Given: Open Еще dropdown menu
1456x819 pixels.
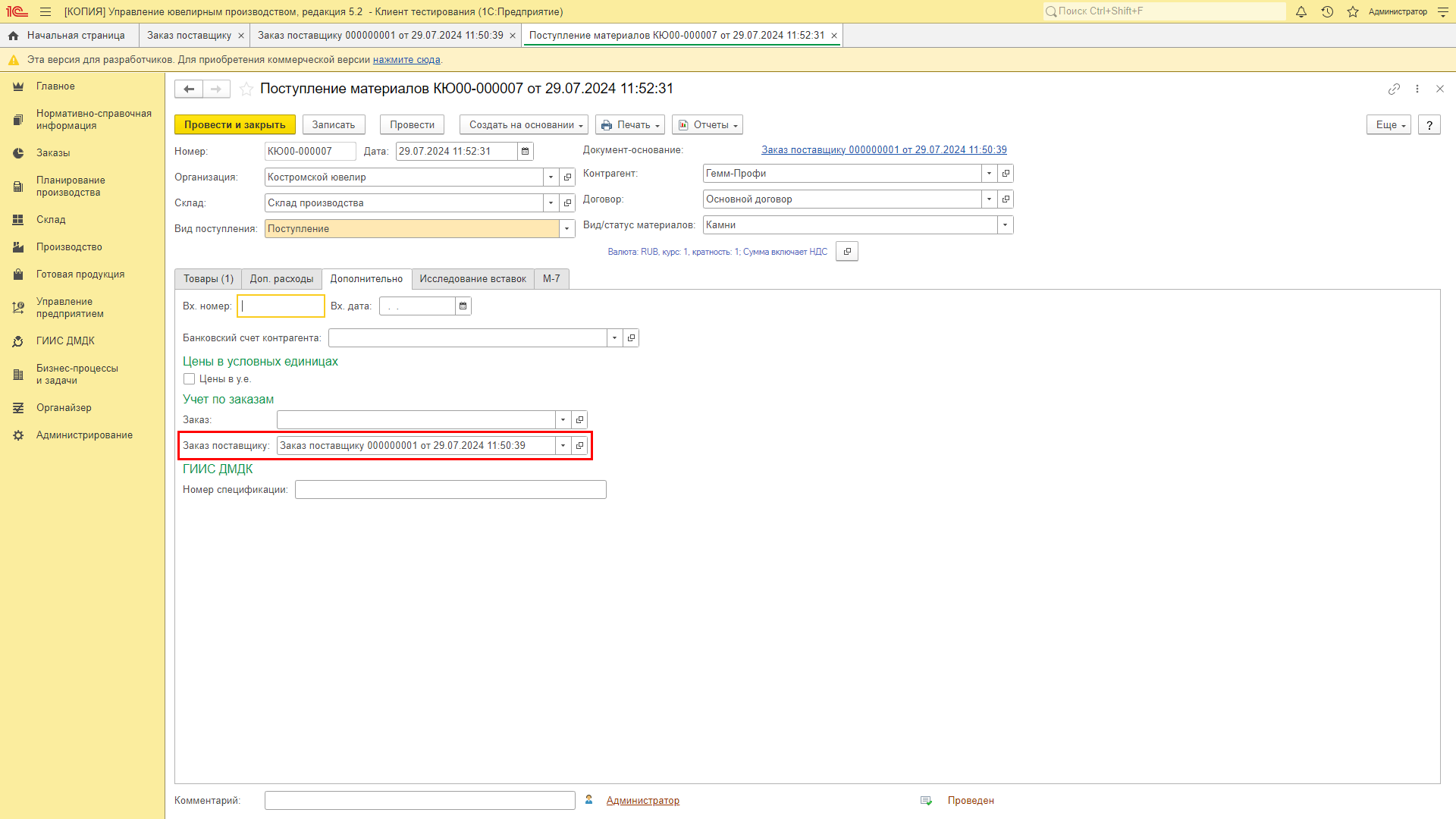Looking at the screenshot, I should [1389, 124].
